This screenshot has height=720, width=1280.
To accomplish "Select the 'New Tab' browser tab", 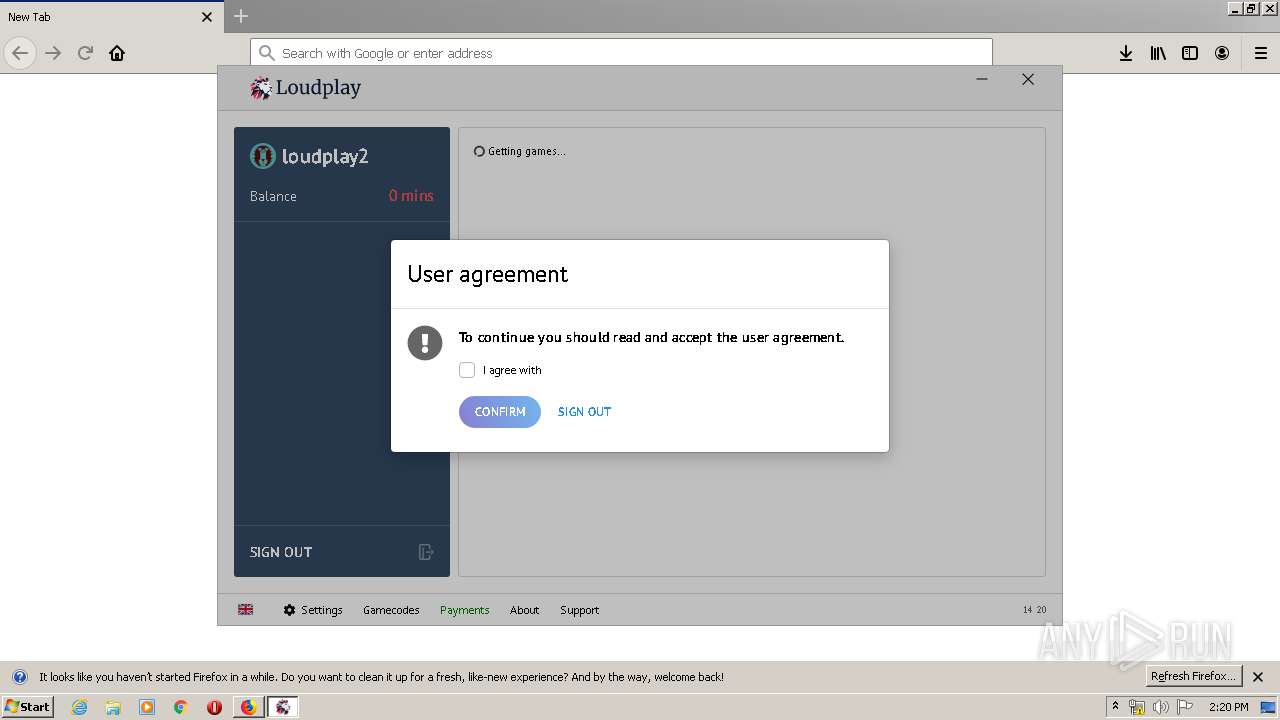I will click(x=110, y=16).
